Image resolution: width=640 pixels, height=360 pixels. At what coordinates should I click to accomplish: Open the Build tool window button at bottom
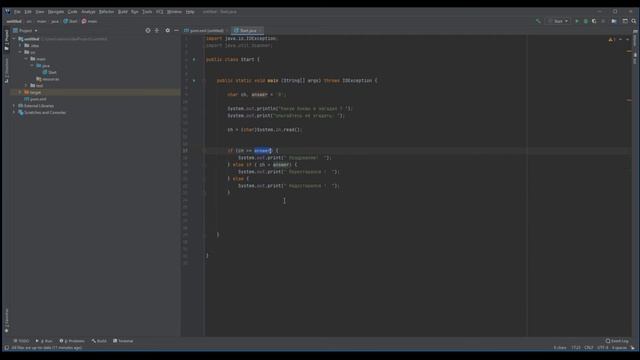tap(99, 341)
